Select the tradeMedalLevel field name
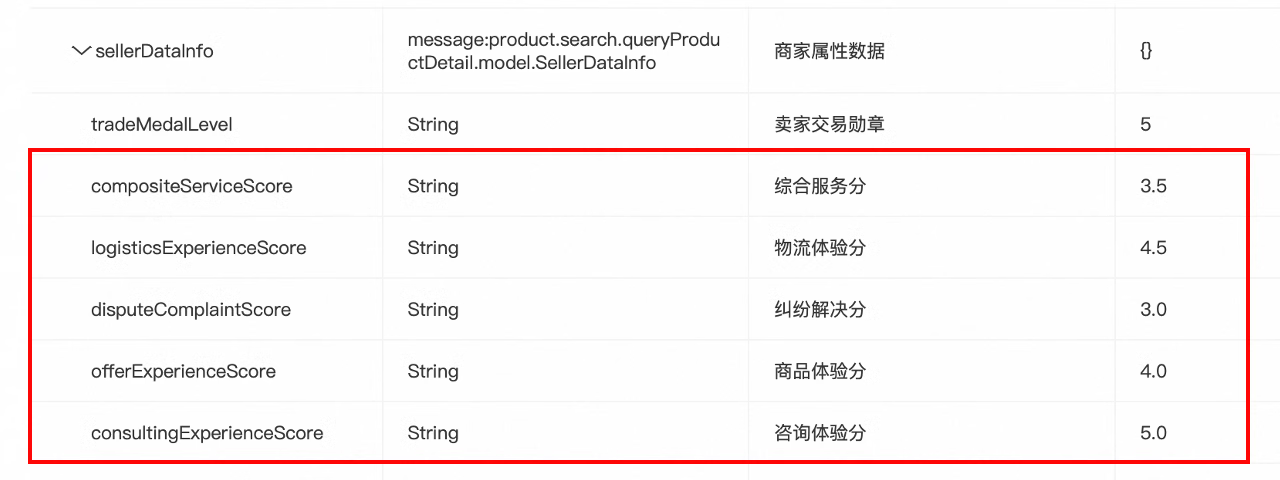The height and width of the screenshot is (480, 1280). [x=161, y=124]
